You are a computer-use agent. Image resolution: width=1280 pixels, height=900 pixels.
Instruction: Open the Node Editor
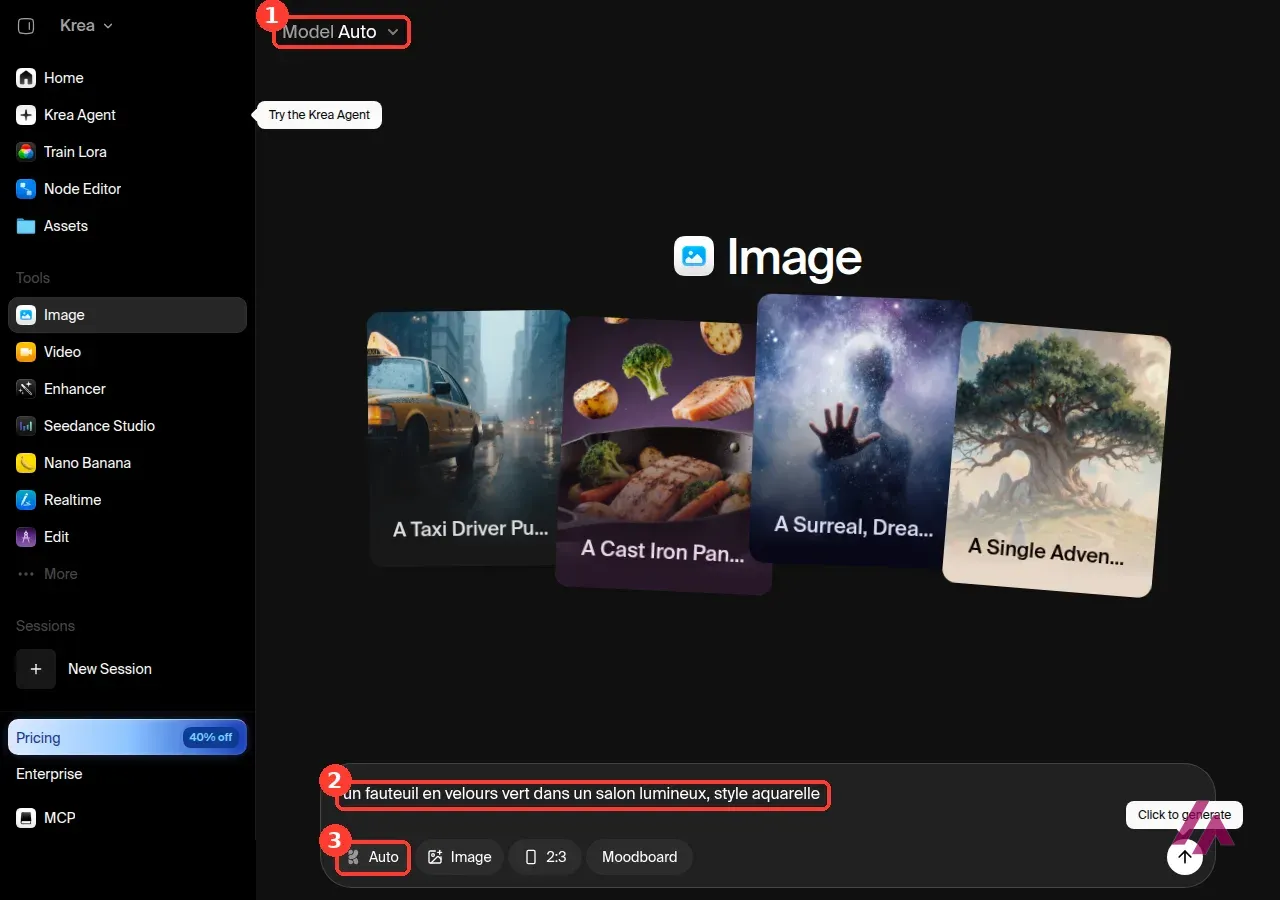point(127,189)
